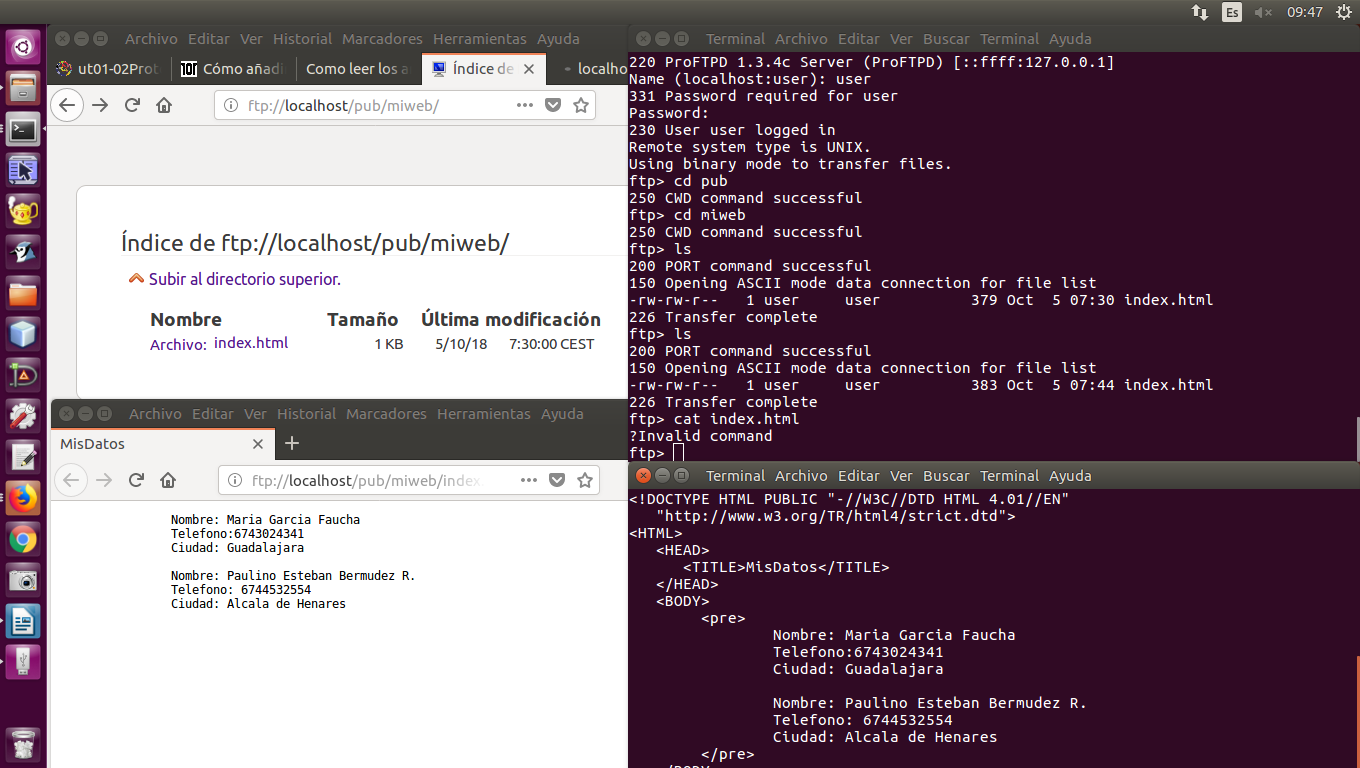Screen dimensions: 1360x768
Task: Click '230 User user logged in' line
Action: pos(732,130)
